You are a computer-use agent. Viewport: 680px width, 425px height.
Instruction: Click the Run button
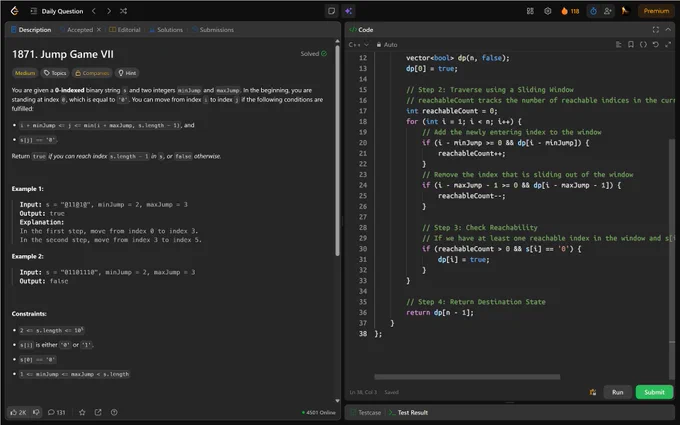618,392
